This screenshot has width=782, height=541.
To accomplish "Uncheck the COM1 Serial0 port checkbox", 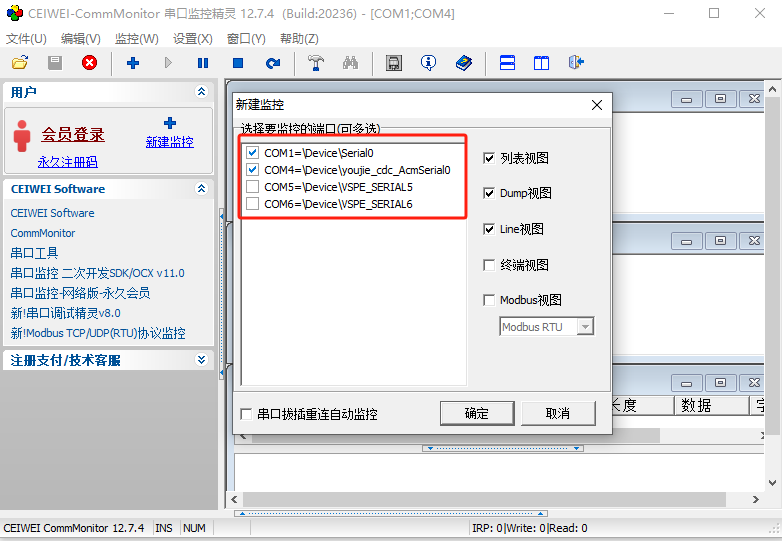I will (253, 153).
